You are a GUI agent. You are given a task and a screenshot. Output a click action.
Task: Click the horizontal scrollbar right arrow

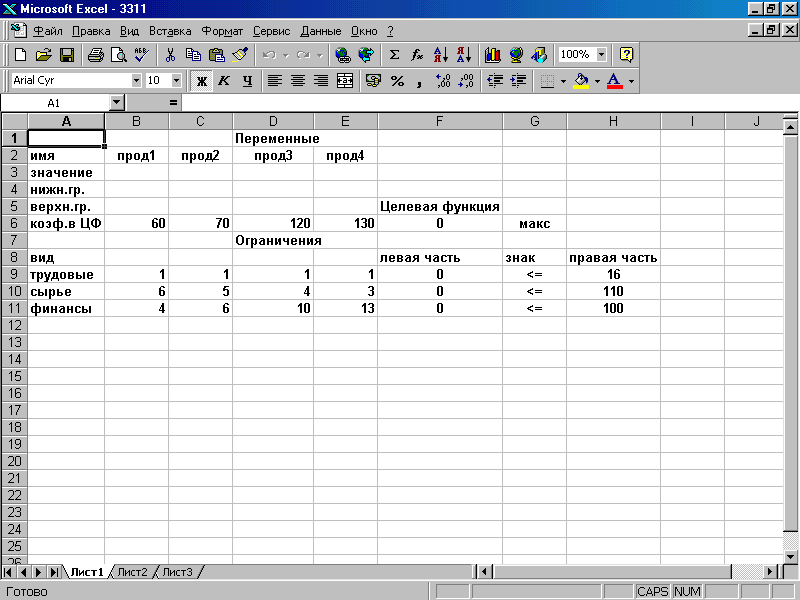click(770, 572)
